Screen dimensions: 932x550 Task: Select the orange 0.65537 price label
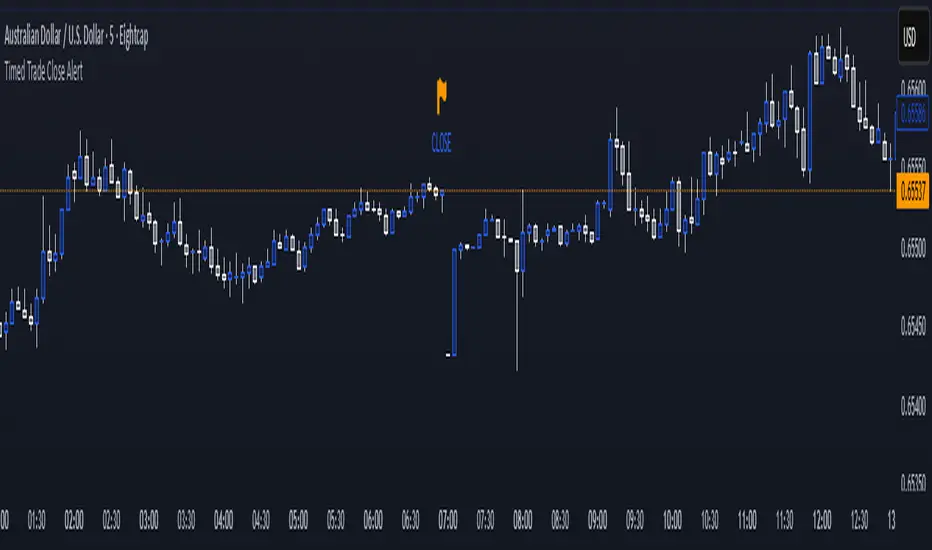pos(912,191)
